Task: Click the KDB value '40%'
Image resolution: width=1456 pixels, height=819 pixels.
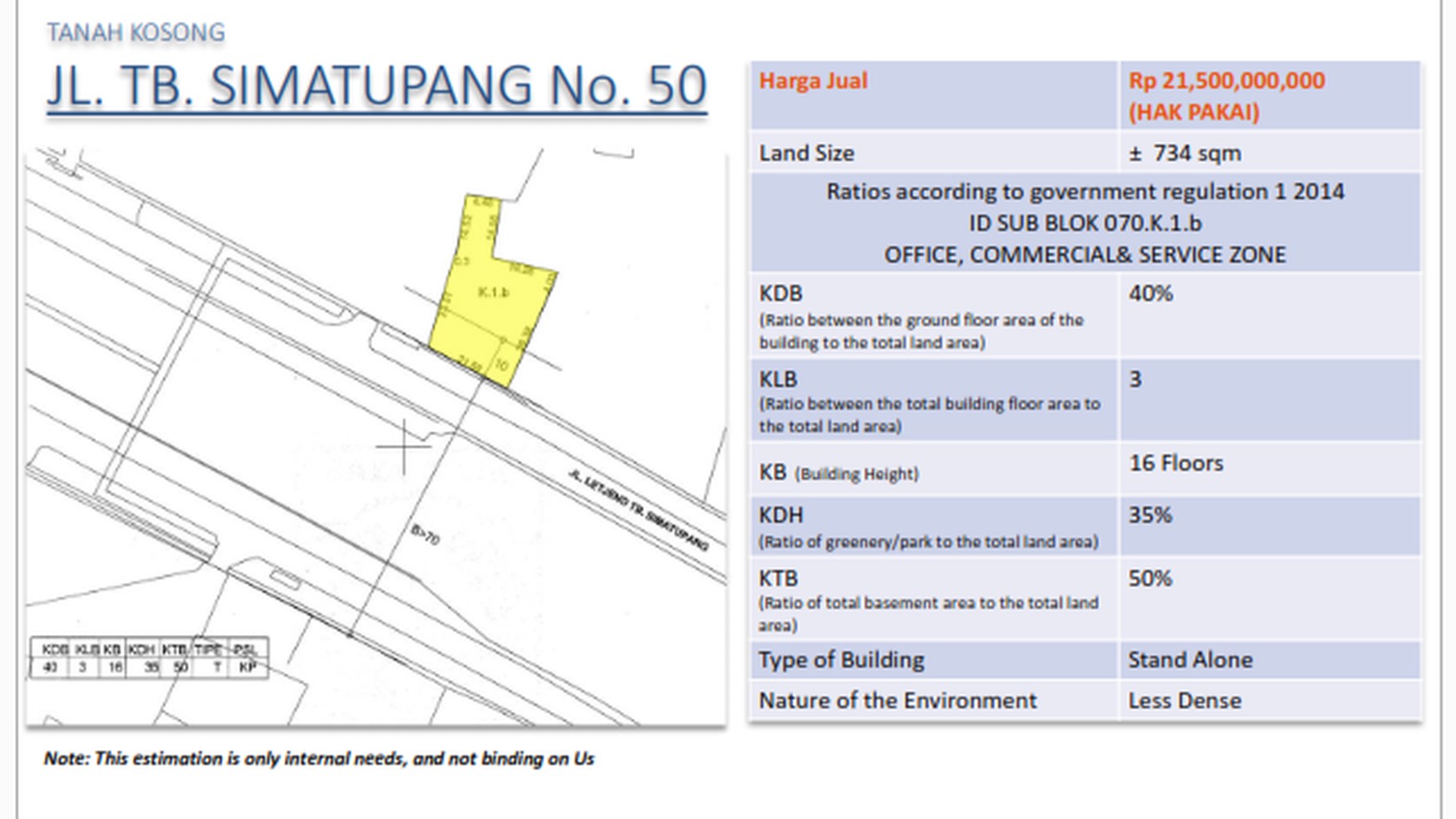Action: pyautogui.click(x=1151, y=294)
